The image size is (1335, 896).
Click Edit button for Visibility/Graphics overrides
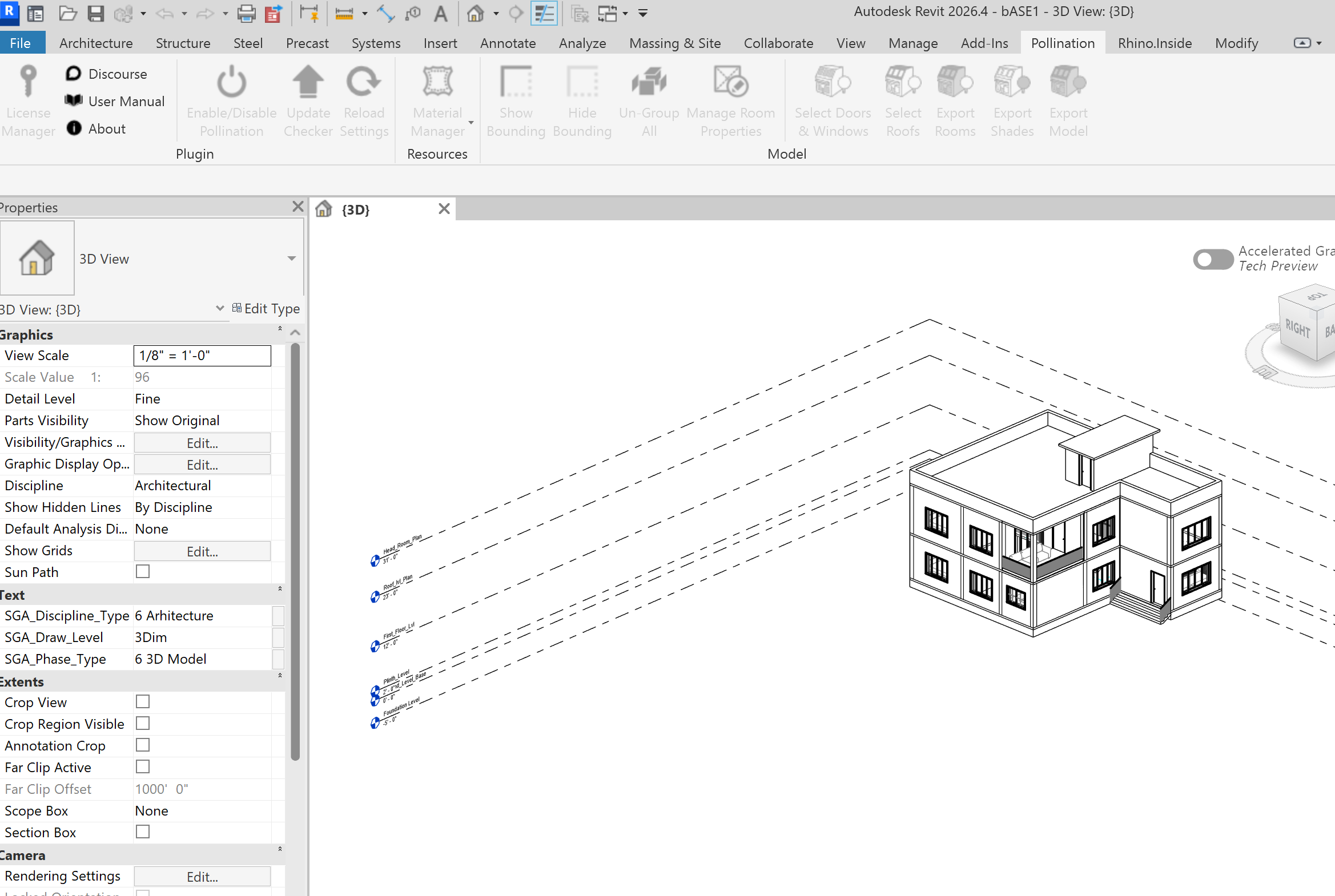(x=202, y=443)
